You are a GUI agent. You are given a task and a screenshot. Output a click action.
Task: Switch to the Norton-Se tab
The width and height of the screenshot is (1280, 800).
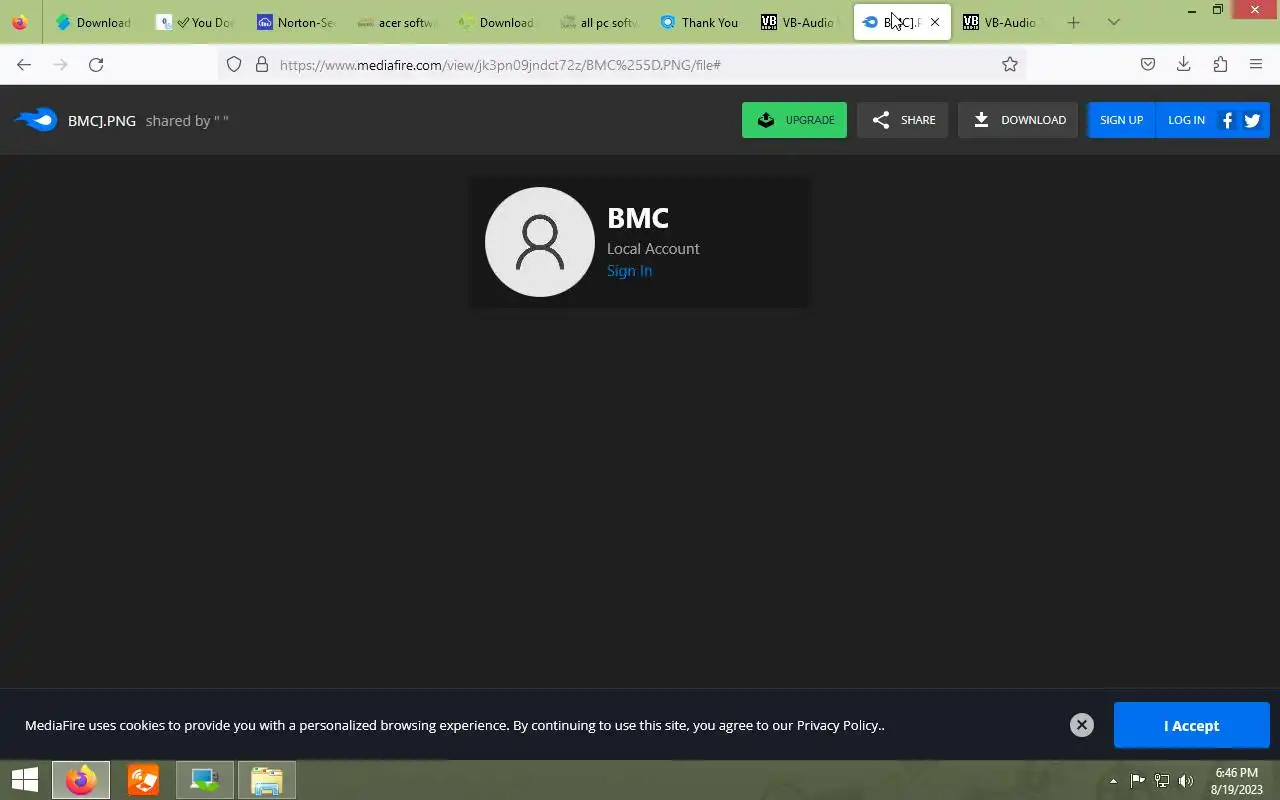coord(296,22)
